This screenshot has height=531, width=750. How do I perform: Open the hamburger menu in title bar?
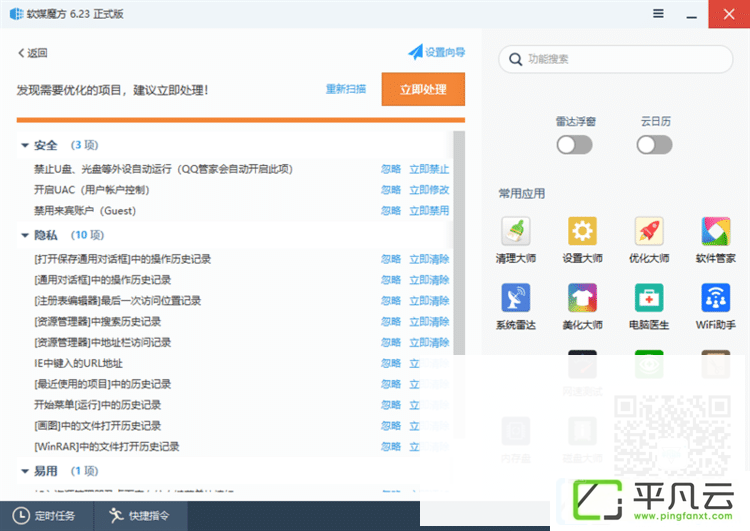pos(658,13)
